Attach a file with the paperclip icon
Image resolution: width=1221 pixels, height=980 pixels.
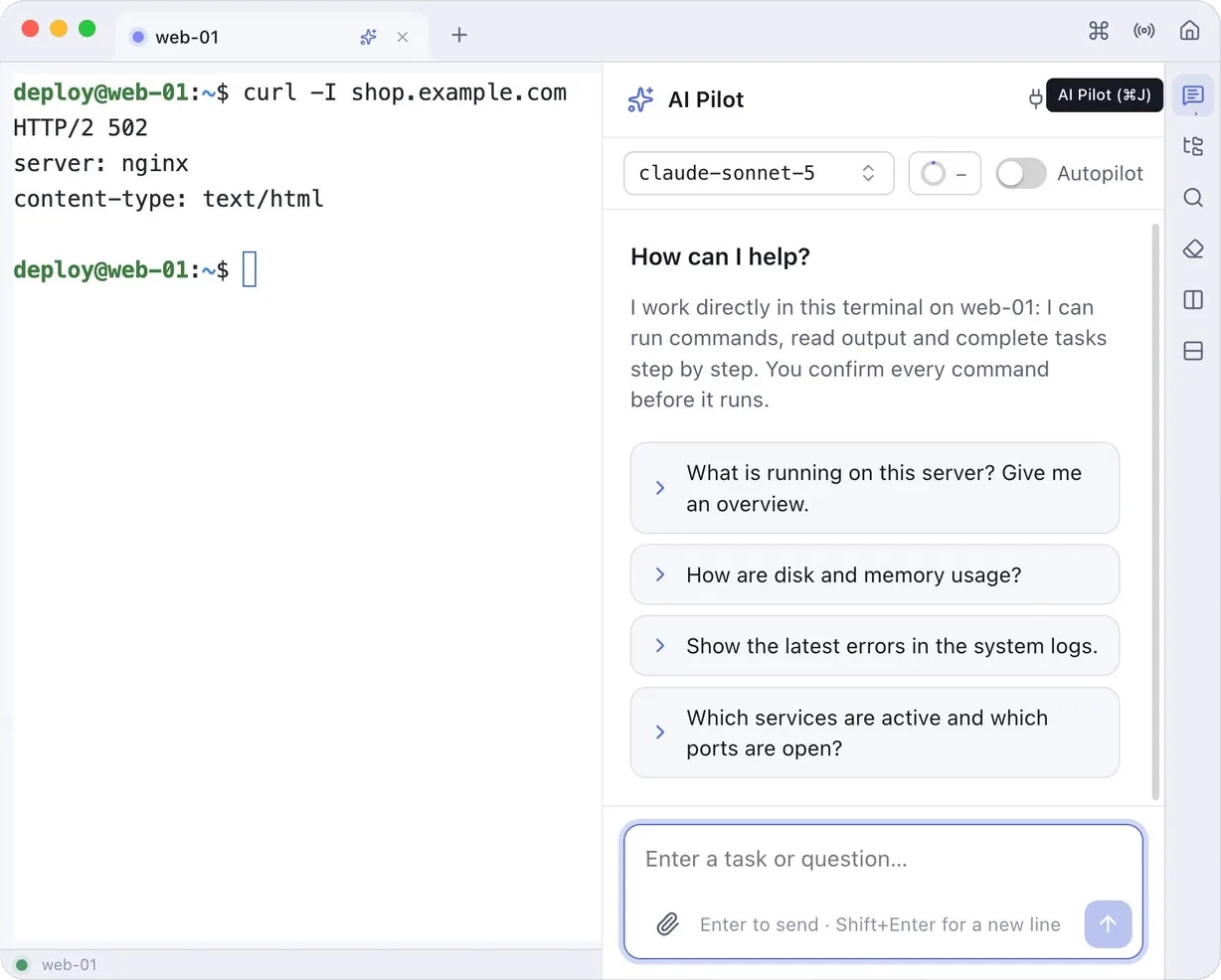point(668,924)
